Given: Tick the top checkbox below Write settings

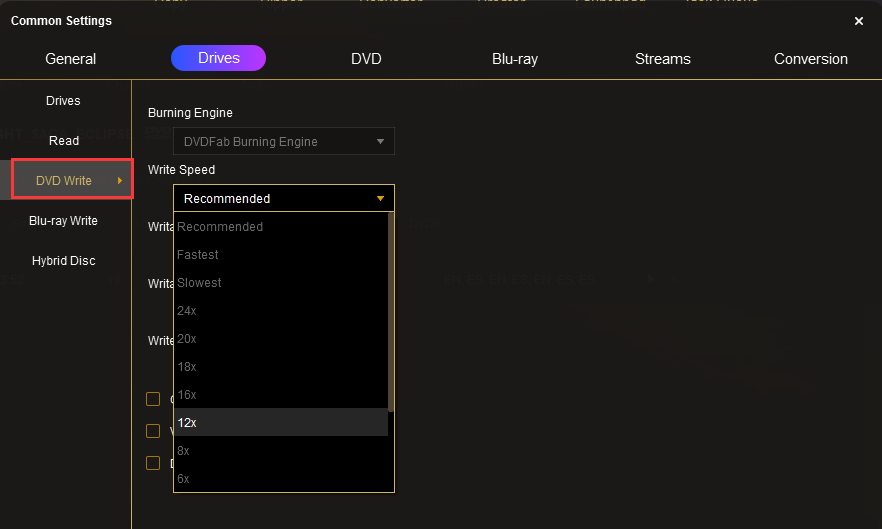Looking at the screenshot, I should click(x=153, y=399).
